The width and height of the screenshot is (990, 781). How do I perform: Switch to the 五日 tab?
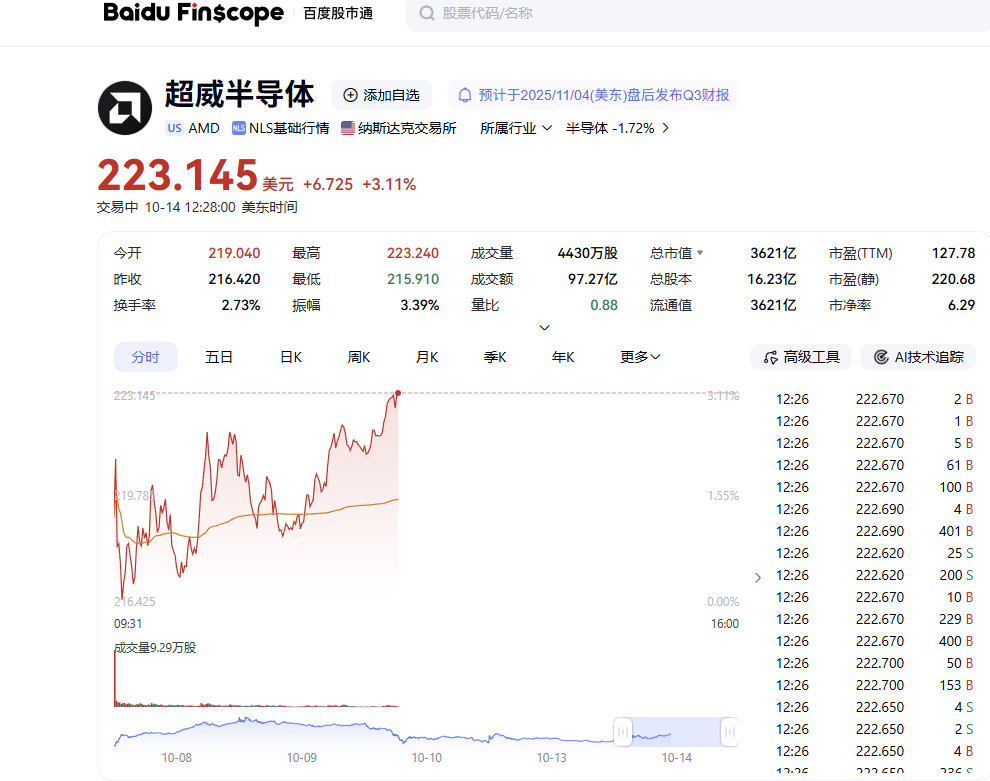point(219,357)
